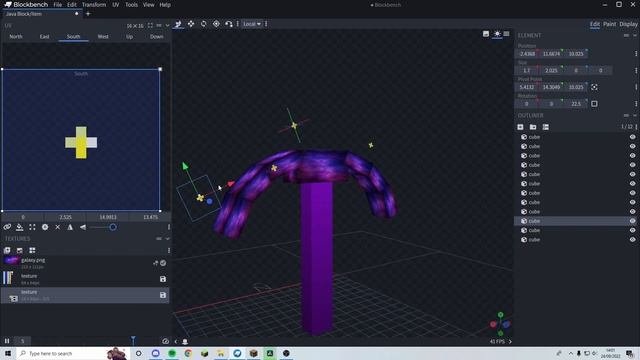Image resolution: width=640 pixels, height=360 pixels.
Task: Click the center pivot icon
Action: coord(594,87)
